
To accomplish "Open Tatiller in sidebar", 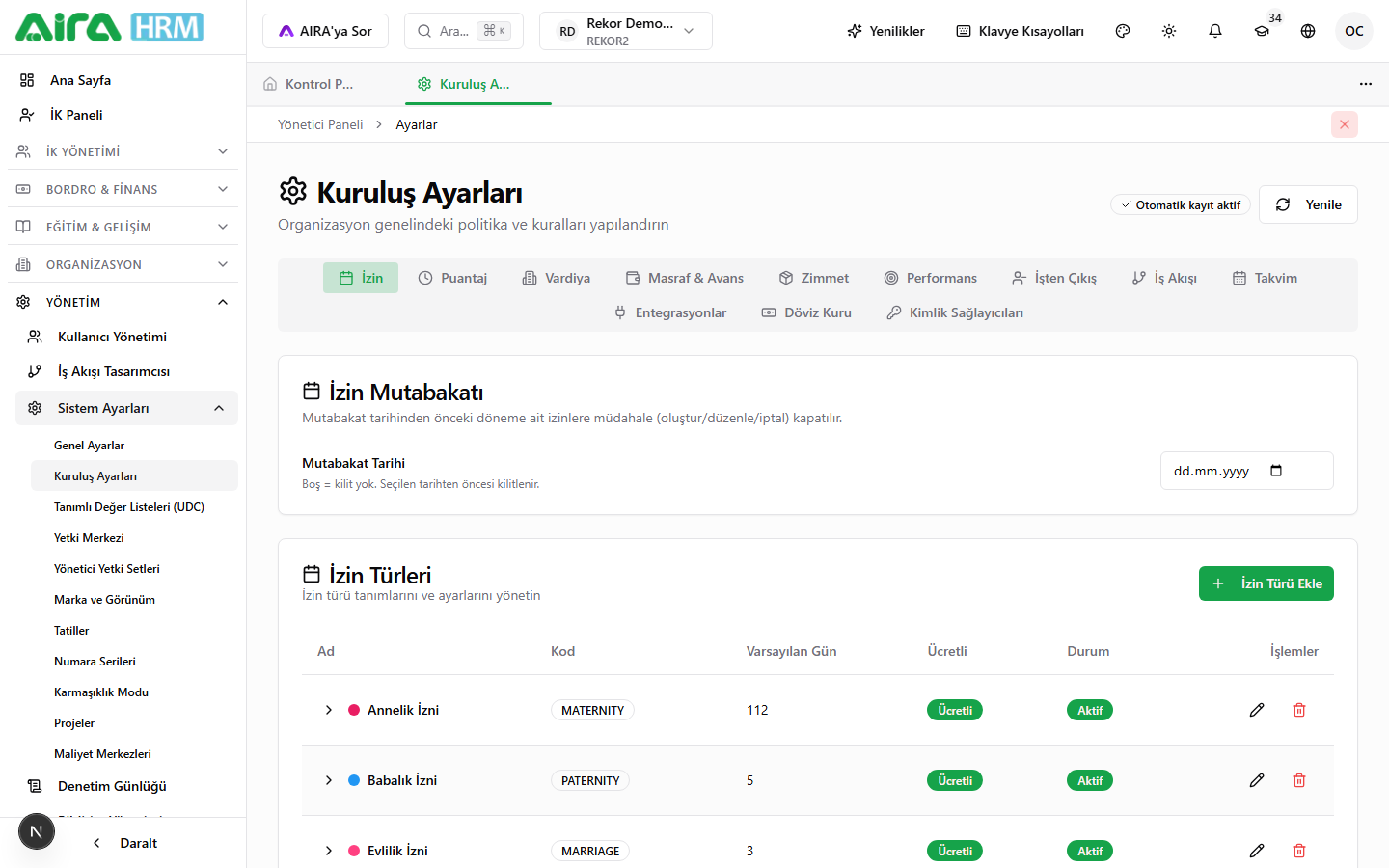I will pos(134,631).
